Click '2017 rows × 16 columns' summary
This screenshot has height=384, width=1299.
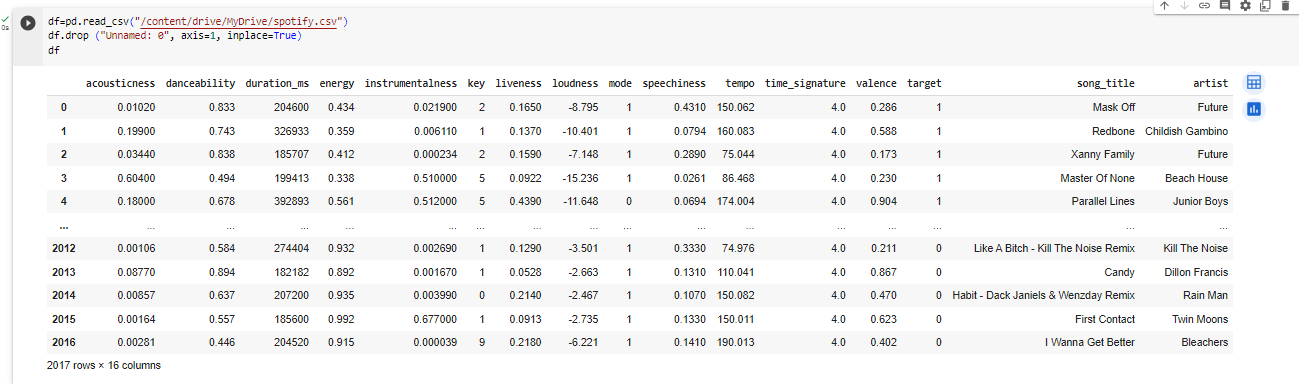[104, 366]
